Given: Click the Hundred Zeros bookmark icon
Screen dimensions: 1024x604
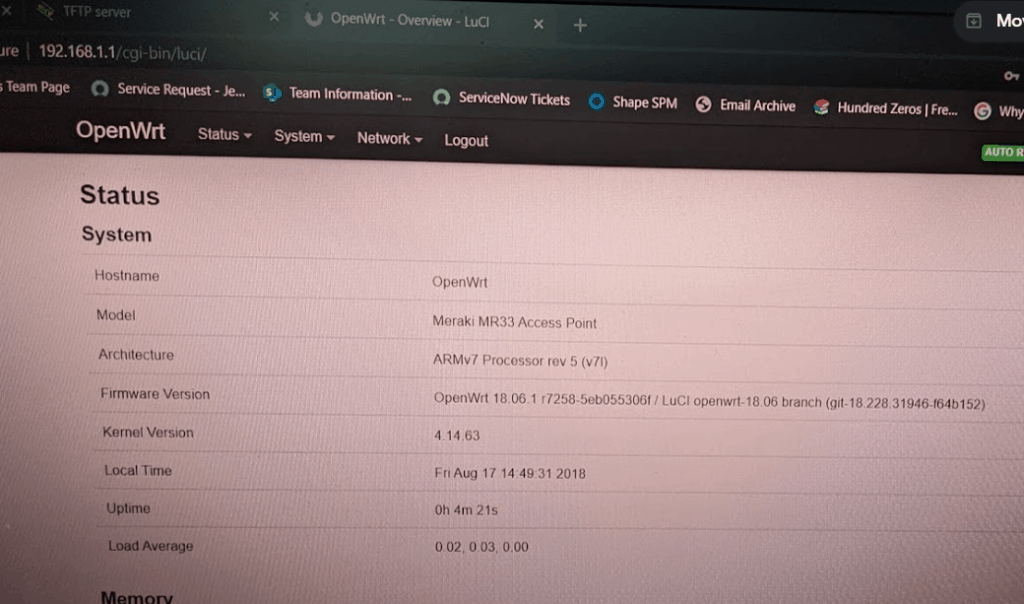Looking at the screenshot, I should 822,107.
